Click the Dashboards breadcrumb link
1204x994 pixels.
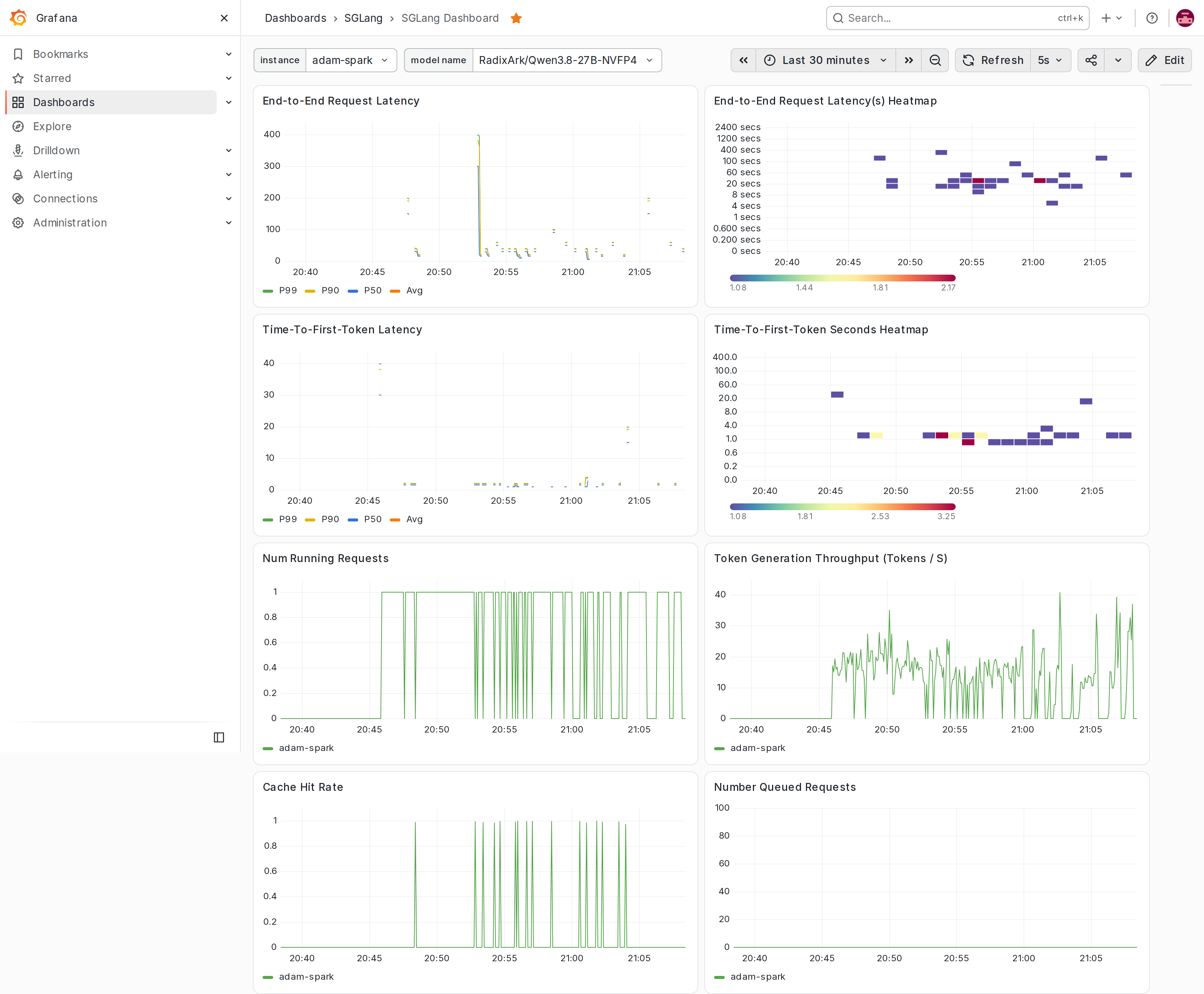coord(295,18)
